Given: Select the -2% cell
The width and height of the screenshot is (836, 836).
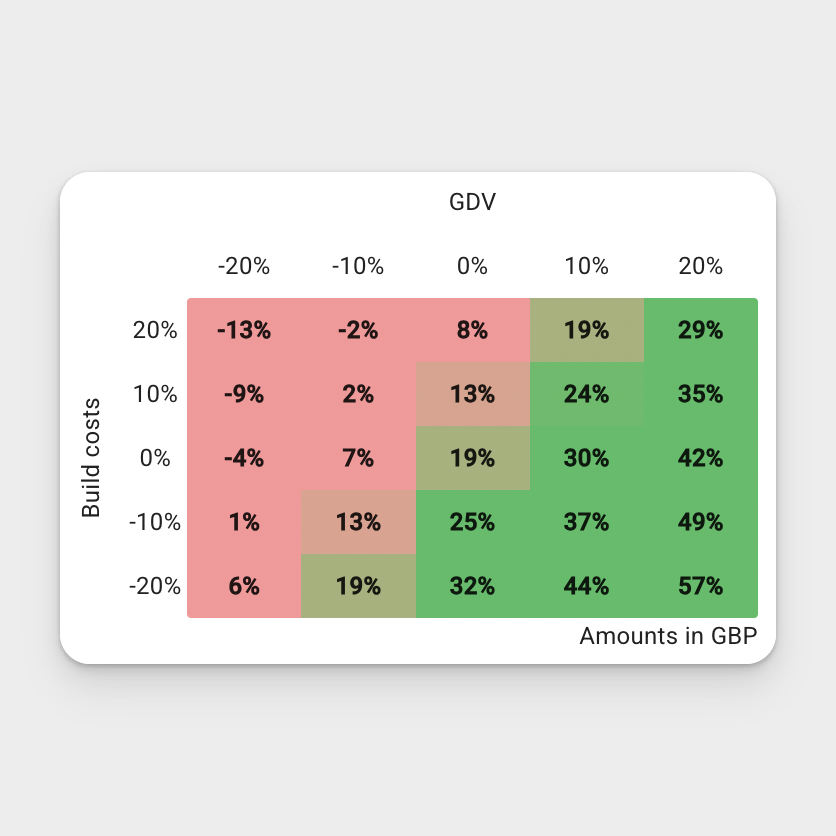Looking at the screenshot, I should (x=358, y=330).
